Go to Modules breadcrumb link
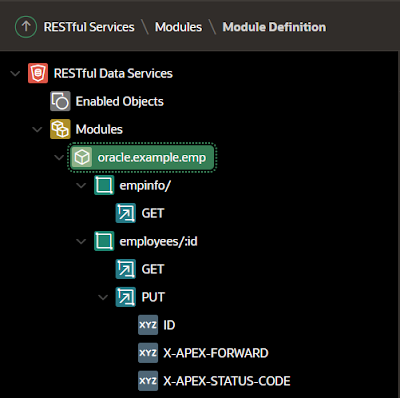Image resolution: width=400 pixels, height=398 pixels. [x=178, y=27]
